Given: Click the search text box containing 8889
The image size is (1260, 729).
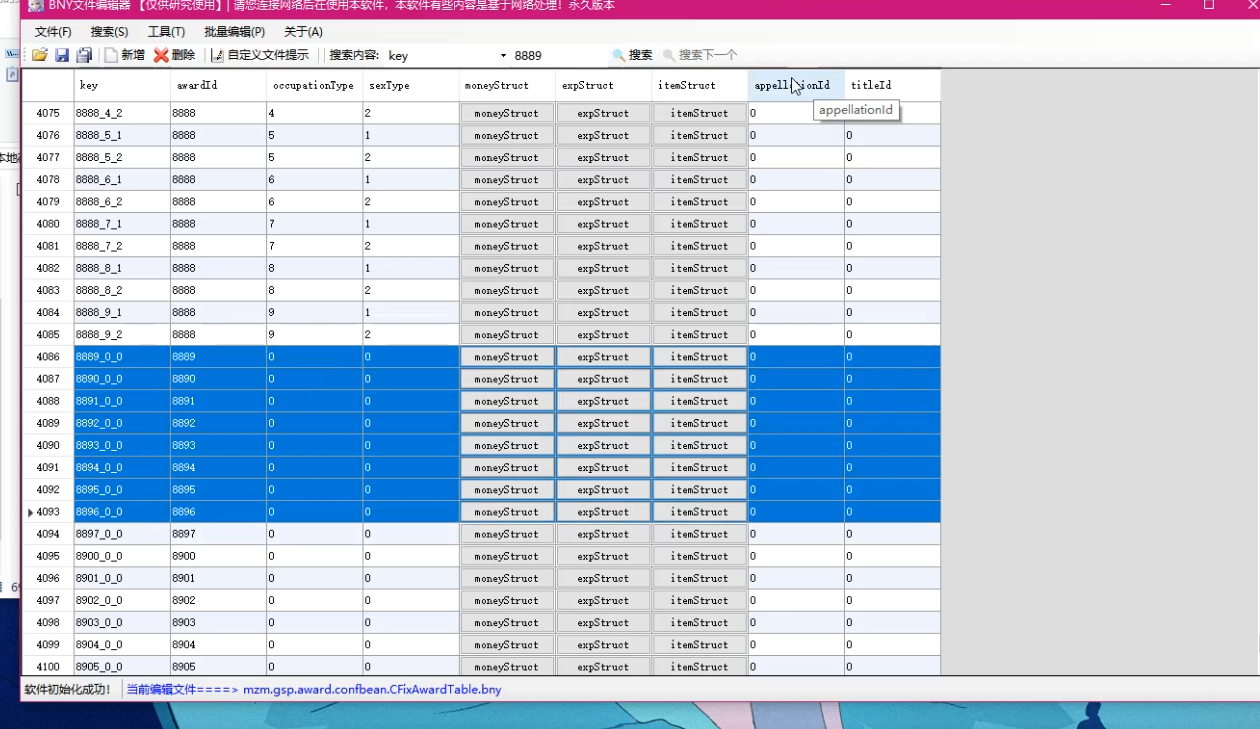Looking at the screenshot, I should click(558, 56).
